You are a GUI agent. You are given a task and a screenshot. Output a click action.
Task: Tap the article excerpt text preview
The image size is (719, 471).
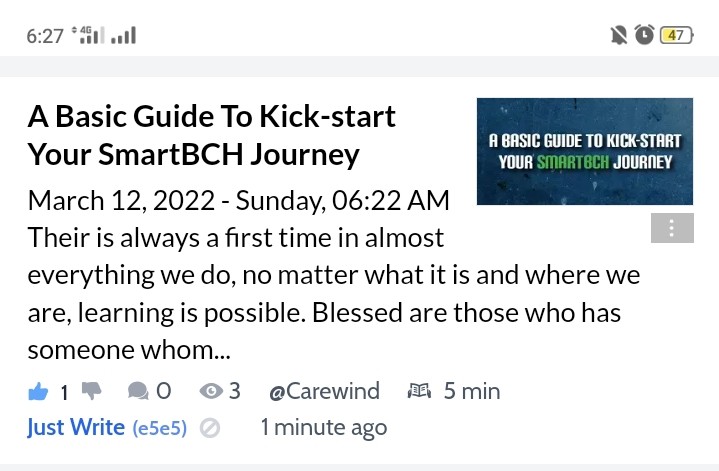333,294
